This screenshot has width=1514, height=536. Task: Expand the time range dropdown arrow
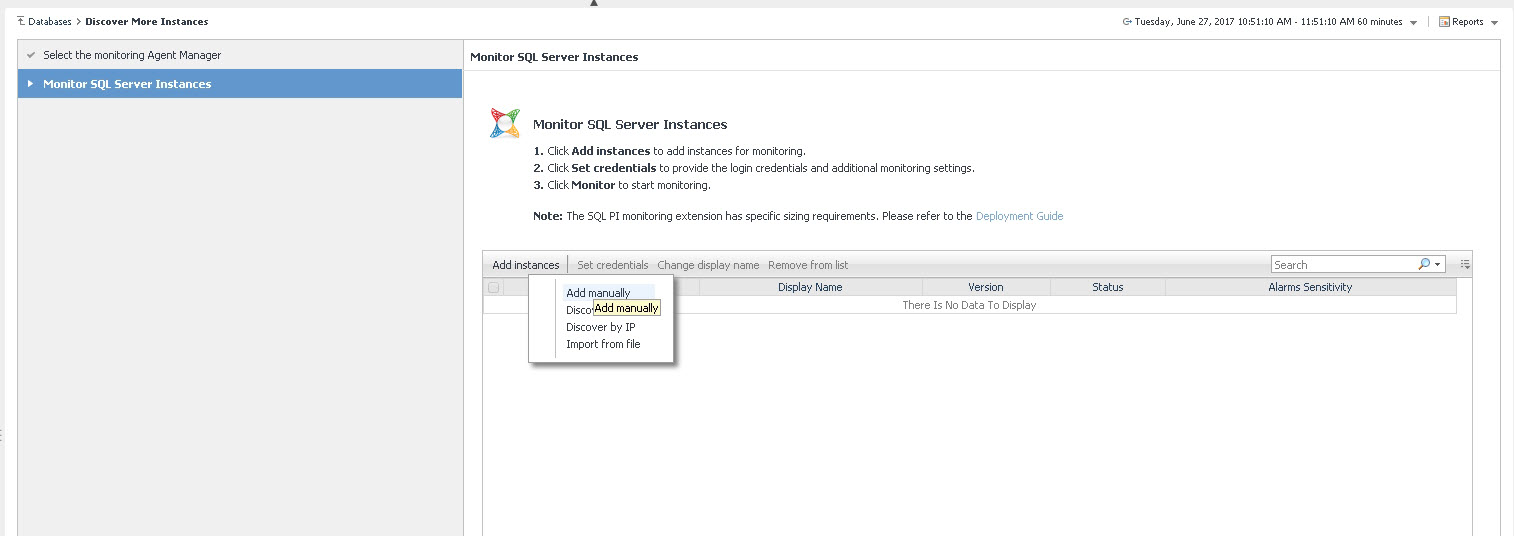coord(1413,23)
